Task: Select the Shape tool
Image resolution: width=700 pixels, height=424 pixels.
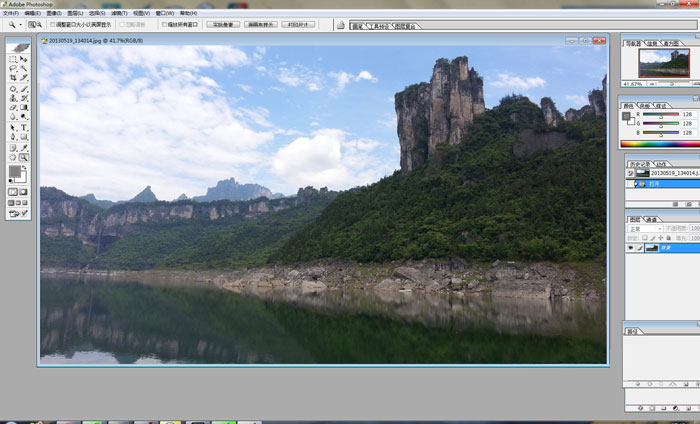Action: (x=23, y=137)
